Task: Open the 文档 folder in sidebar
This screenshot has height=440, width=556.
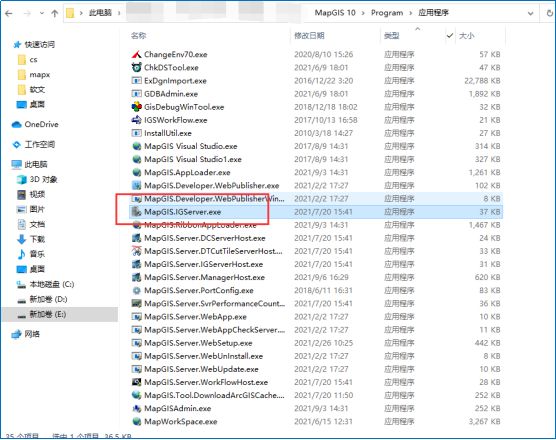Action: coord(37,224)
